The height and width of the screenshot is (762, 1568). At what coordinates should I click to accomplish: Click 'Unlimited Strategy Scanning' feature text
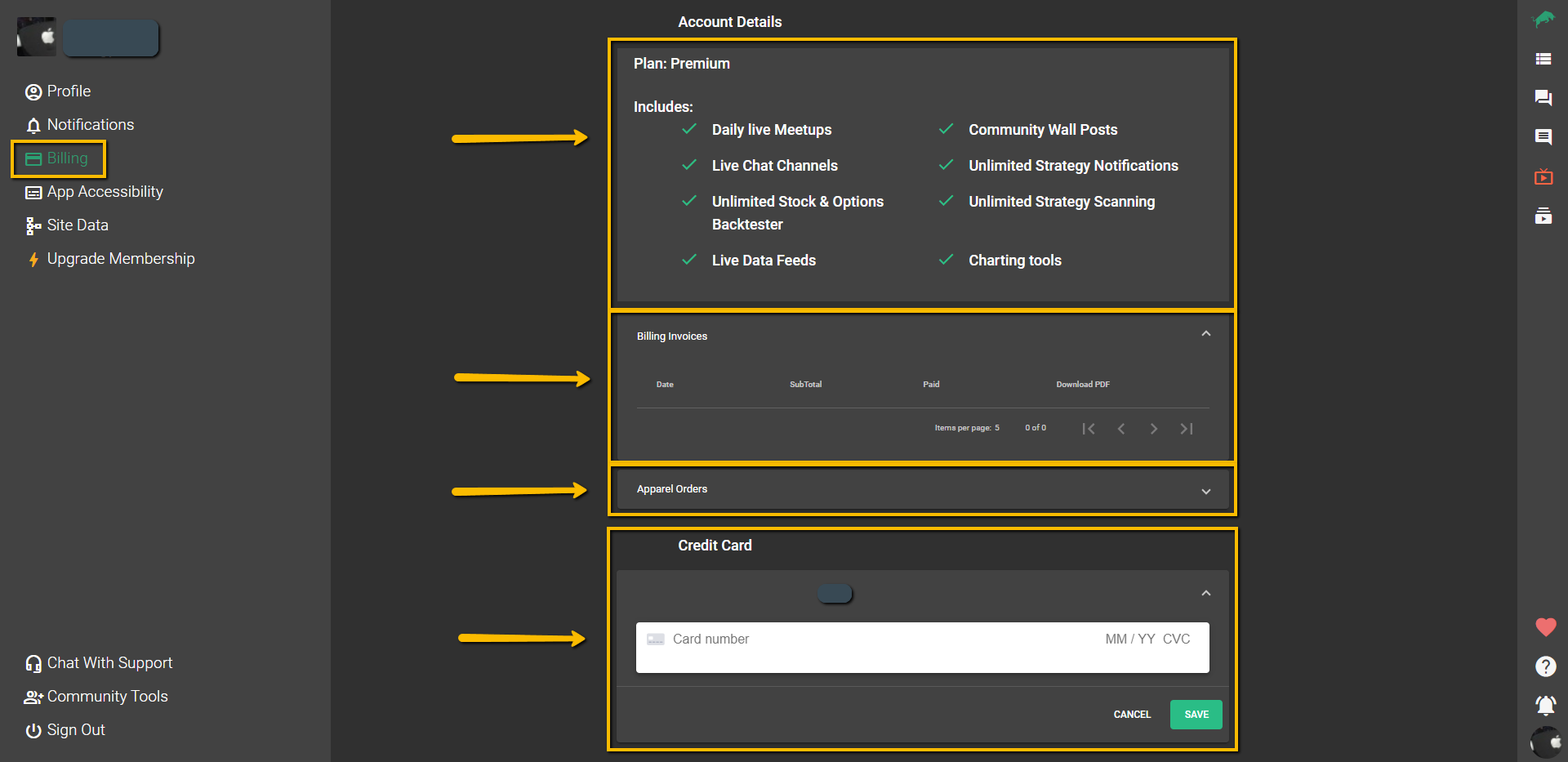click(x=1062, y=202)
